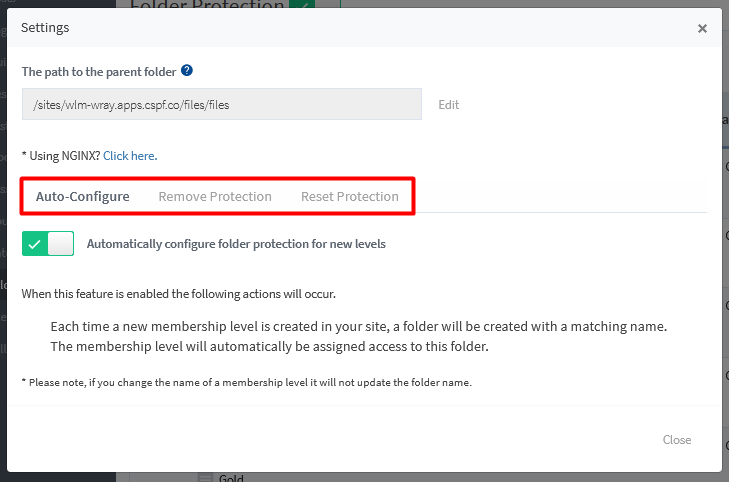Open the NGINX 'Click here.' link
The height and width of the screenshot is (482, 729).
click(130, 156)
